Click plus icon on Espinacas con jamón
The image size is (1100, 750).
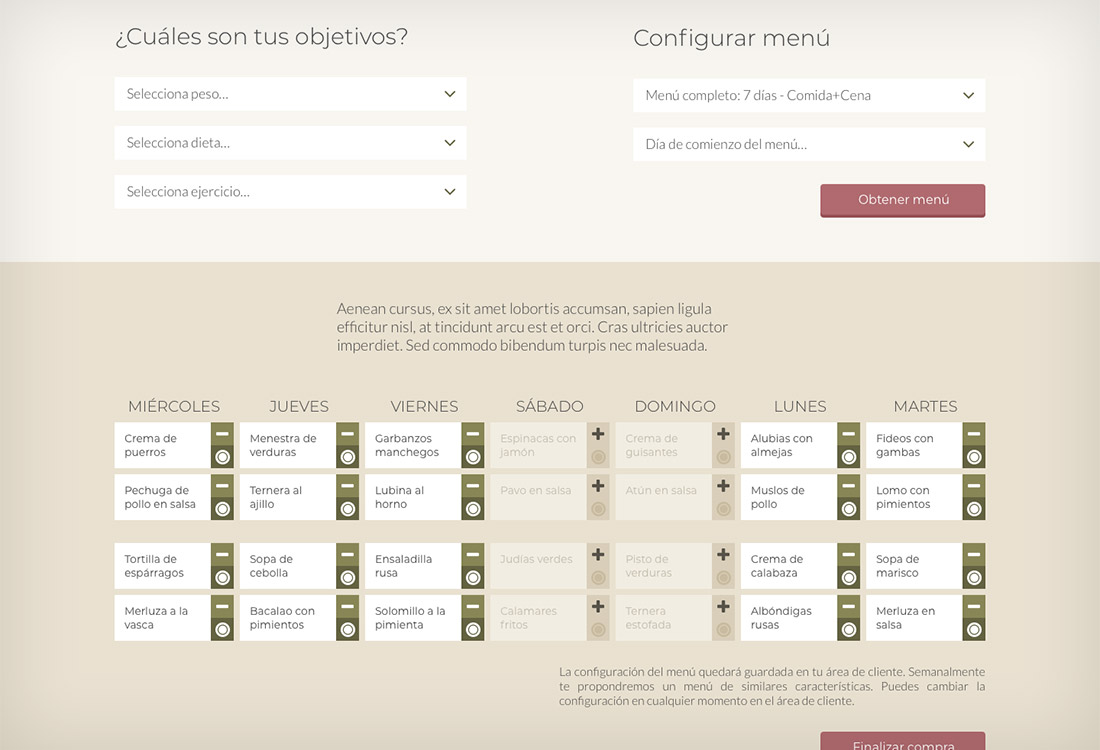tap(598, 434)
